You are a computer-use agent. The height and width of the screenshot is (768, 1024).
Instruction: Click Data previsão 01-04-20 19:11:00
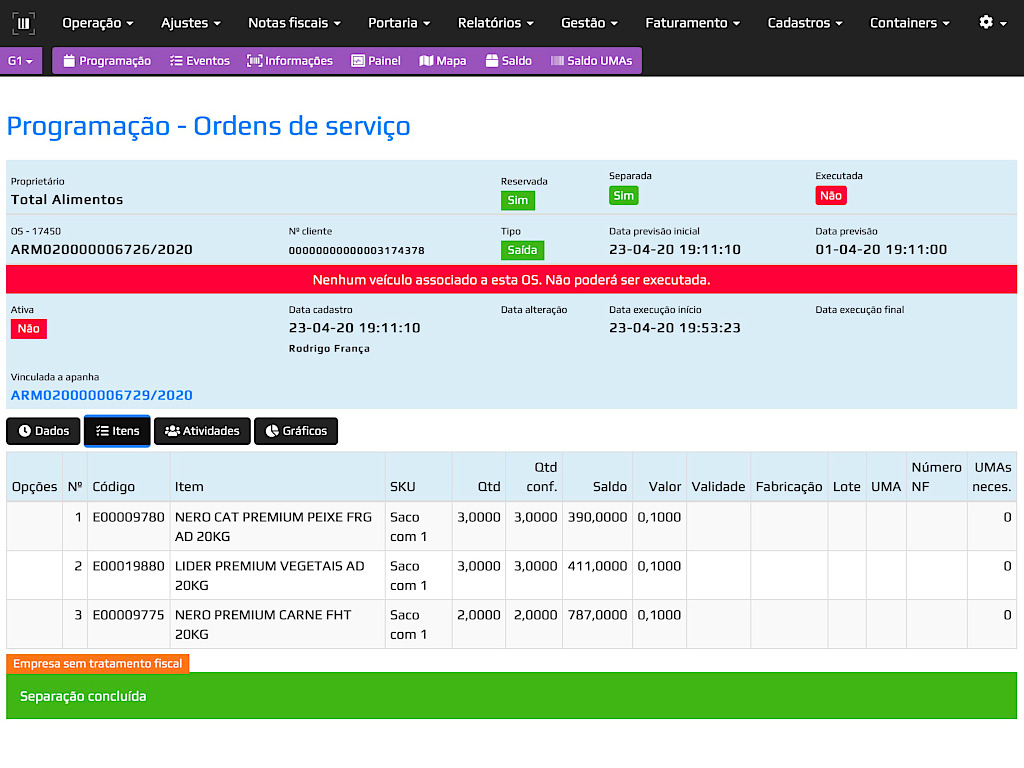[881, 249]
